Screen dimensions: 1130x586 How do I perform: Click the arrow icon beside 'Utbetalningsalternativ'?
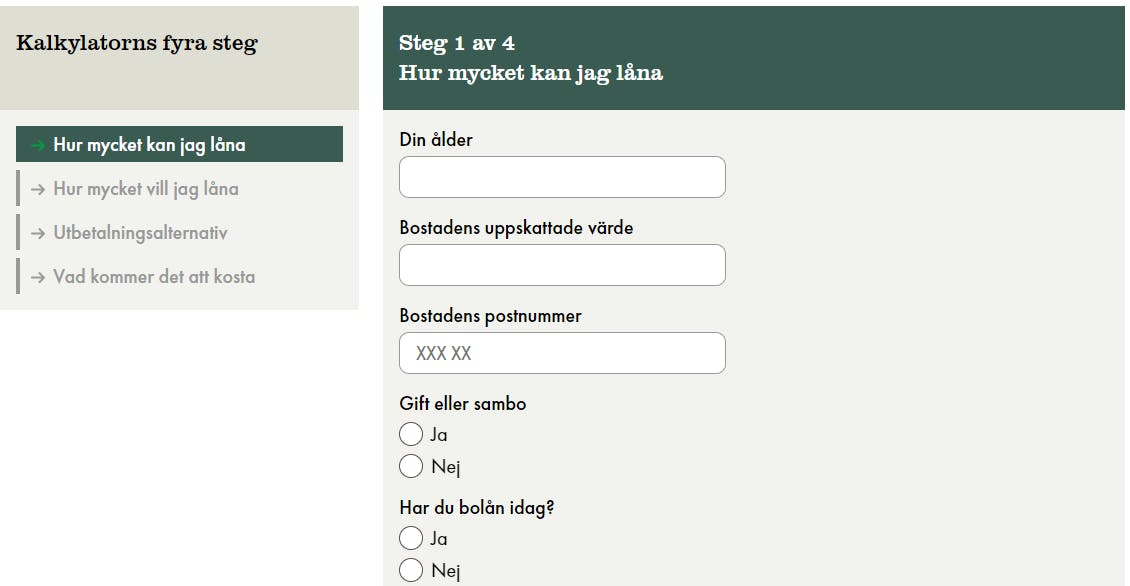pos(38,232)
